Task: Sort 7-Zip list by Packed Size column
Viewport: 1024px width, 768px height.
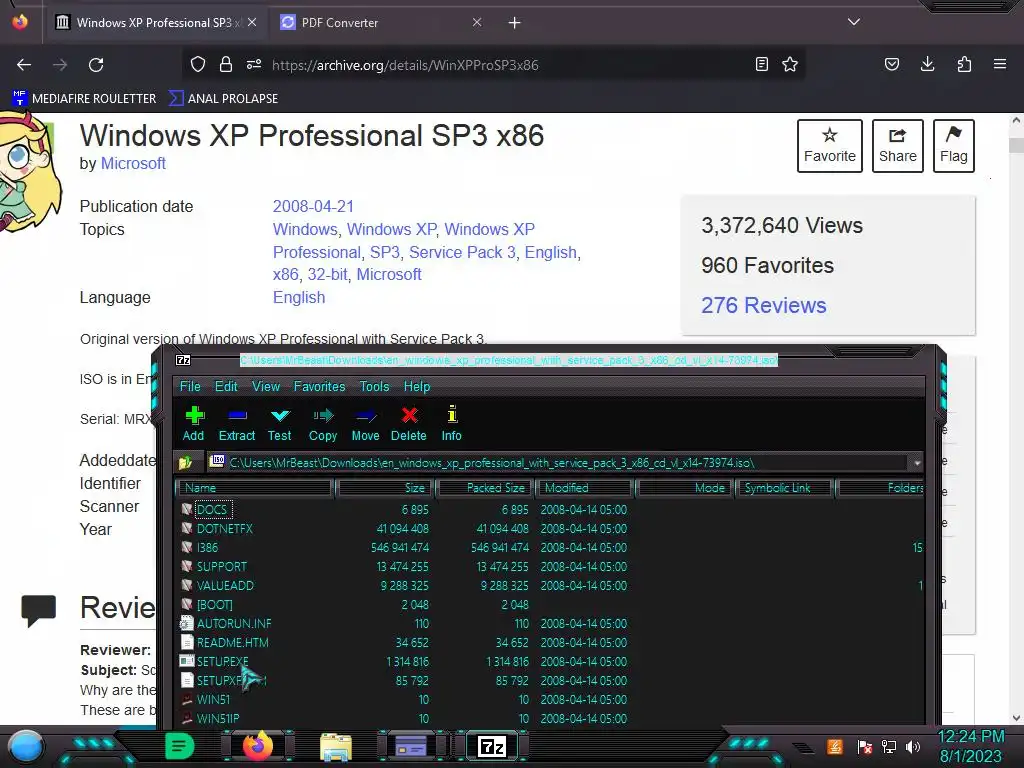Action: pyautogui.click(x=485, y=488)
